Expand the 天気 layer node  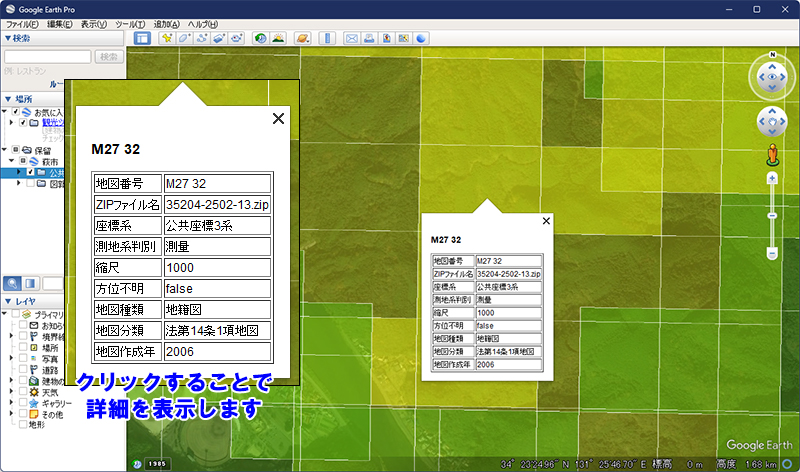[x=12, y=392]
